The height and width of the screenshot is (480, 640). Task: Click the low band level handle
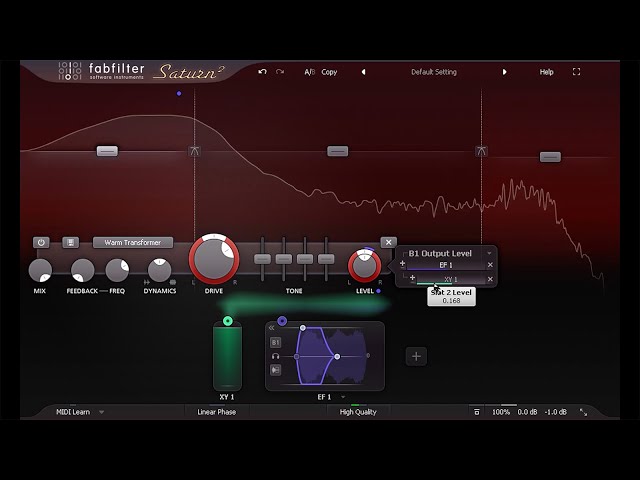107,151
